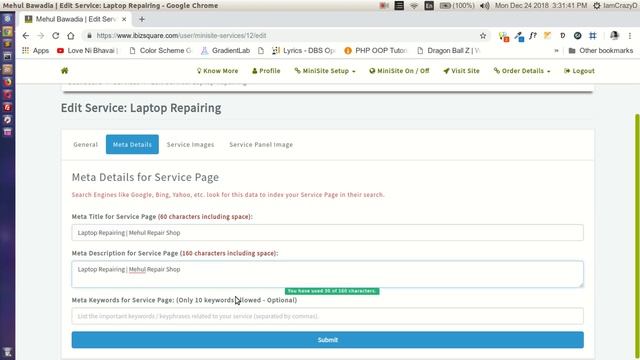640x360 pixels.
Task: Click the Meta Title for Service Page field
Action: pyautogui.click(x=327, y=233)
